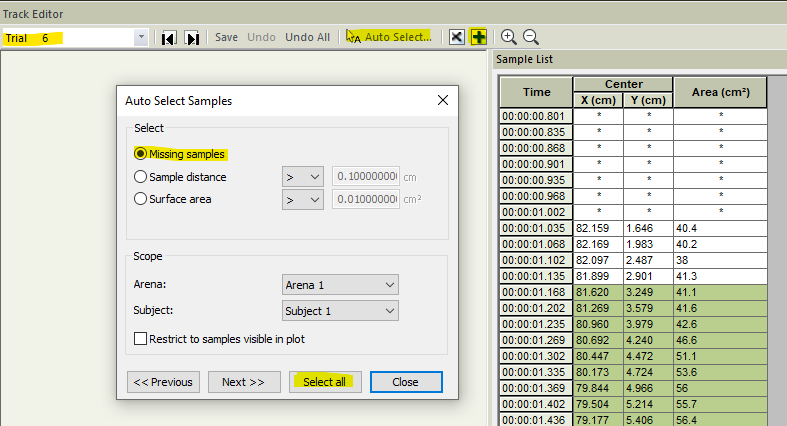
Task: Open the Subject 1 dropdown
Action: tap(340, 311)
